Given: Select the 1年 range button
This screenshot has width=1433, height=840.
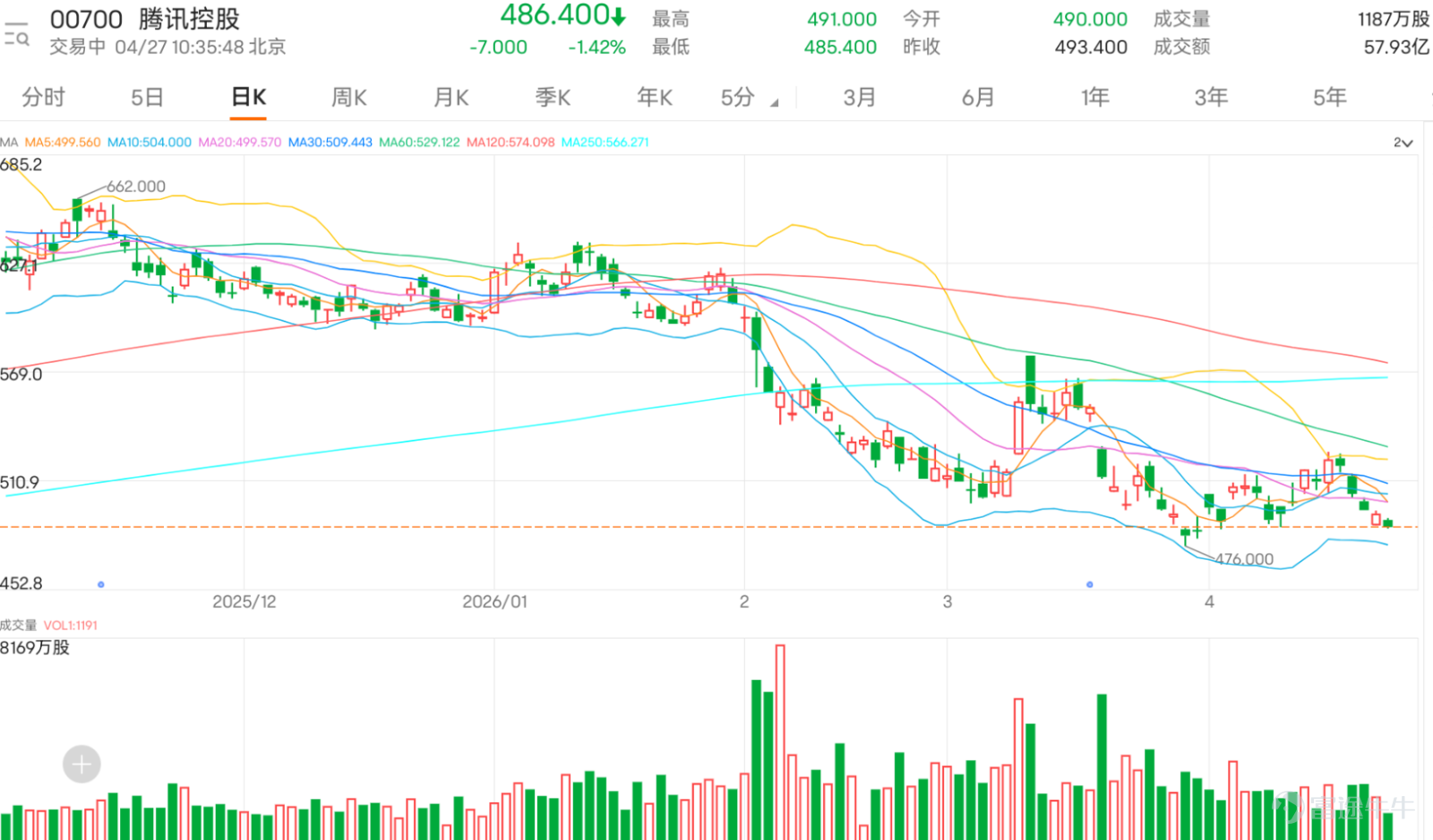Looking at the screenshot, I should click(x=1094, y=97).
